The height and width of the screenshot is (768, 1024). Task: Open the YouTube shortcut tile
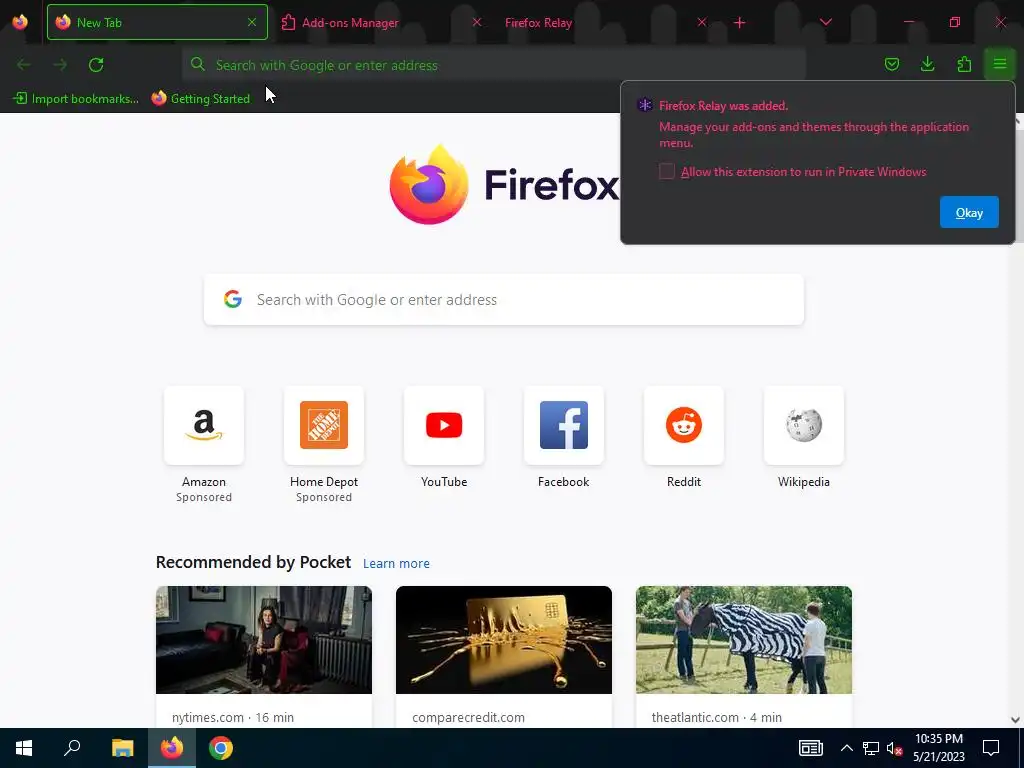point(444,425)
